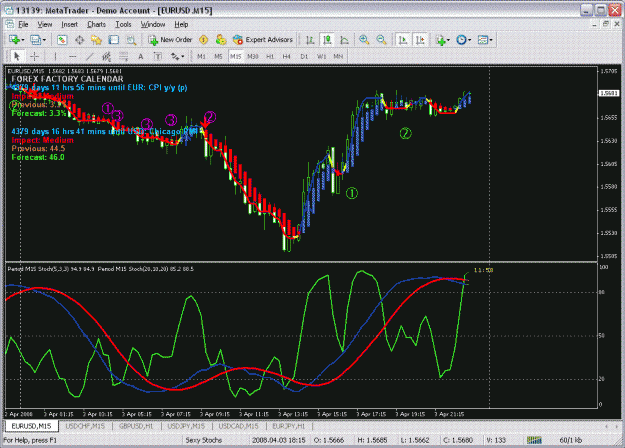Switch timeframe to MN
Image resolution: width=625 pixels, height=448 pixels.
[x=338, y=57]
